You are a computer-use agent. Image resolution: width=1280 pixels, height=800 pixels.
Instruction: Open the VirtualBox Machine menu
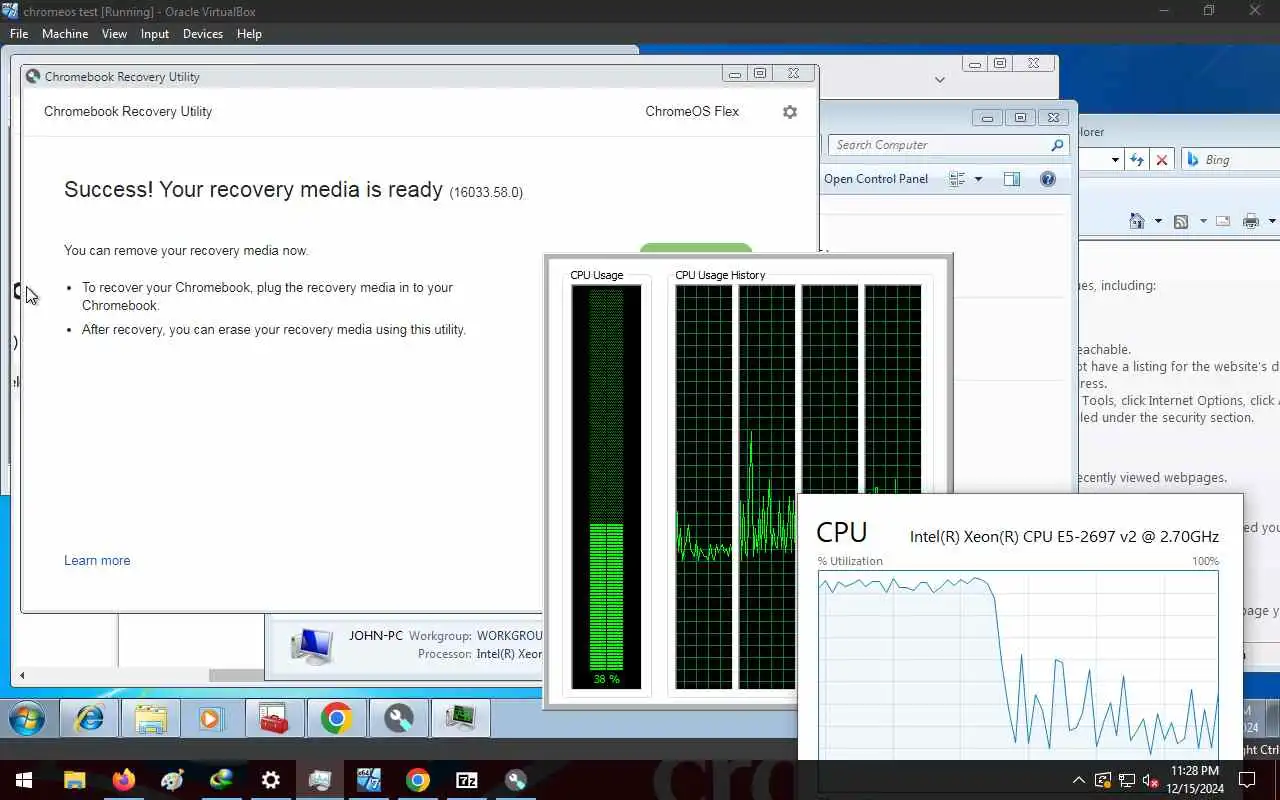65,33
